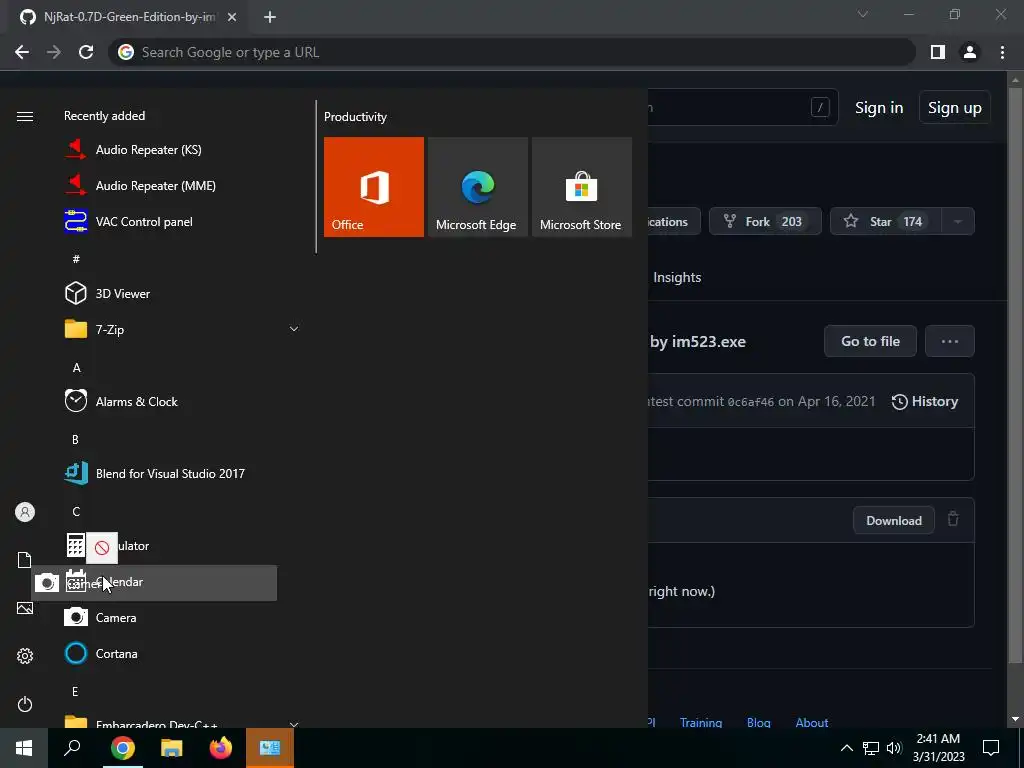Open the notification center icon
1024x768 pixels.
click(991, 748)
